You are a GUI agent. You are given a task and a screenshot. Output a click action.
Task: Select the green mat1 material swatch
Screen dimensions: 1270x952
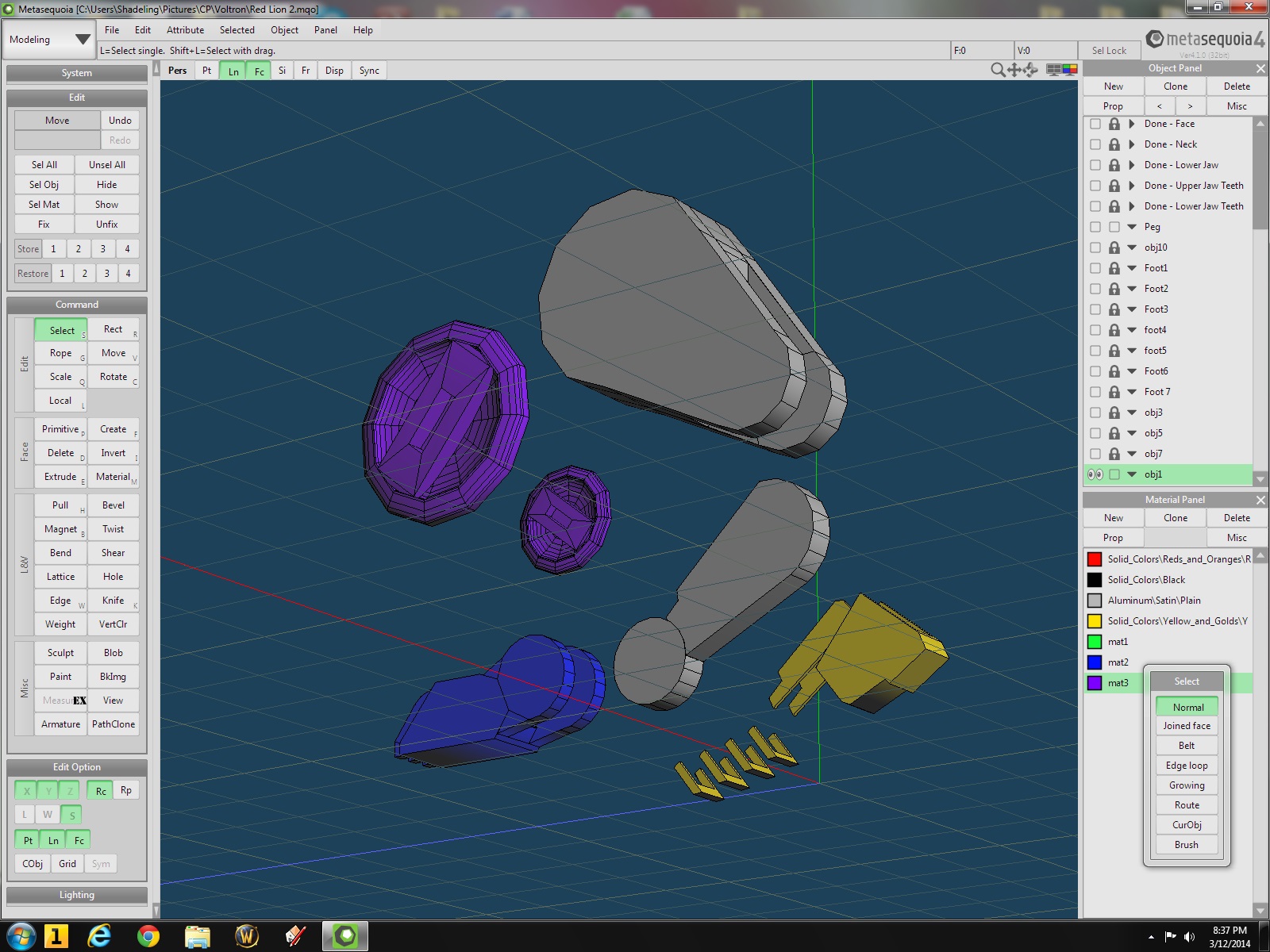(x=1095, y=642)
